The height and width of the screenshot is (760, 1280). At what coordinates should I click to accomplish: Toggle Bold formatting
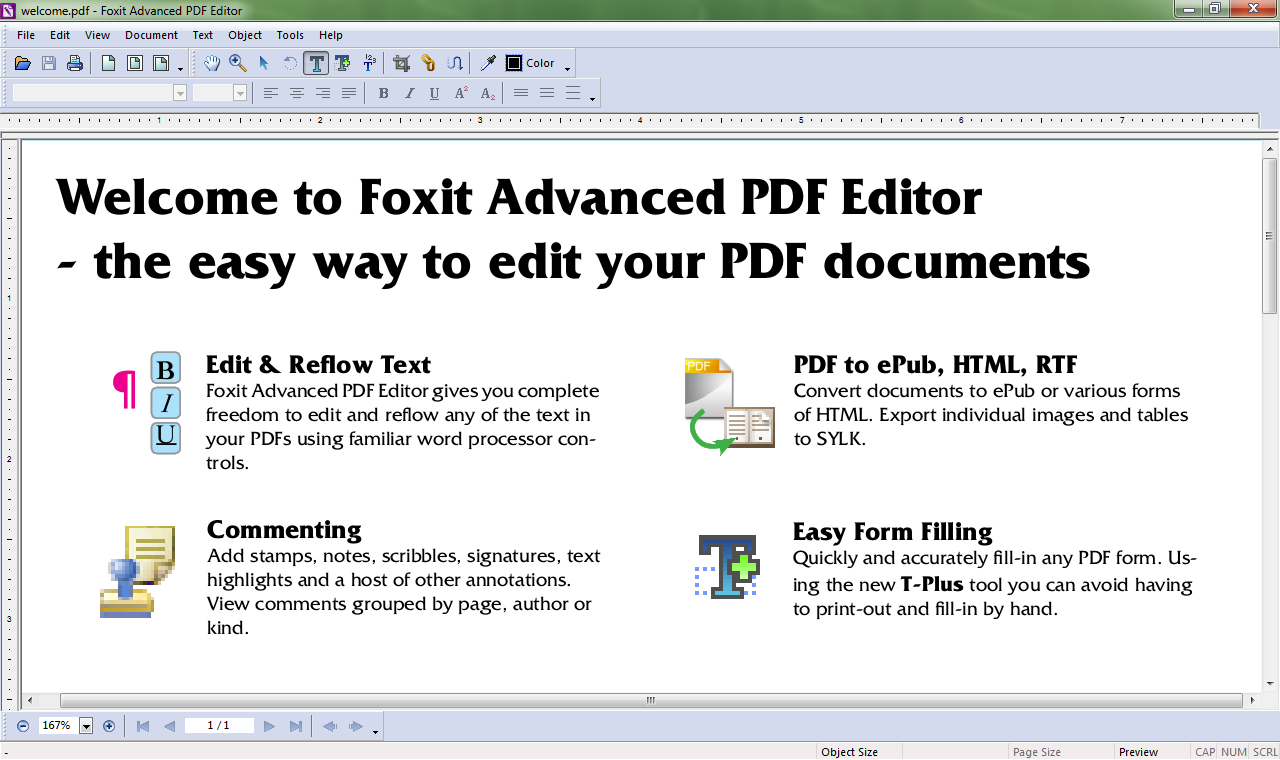pyautogui.click(x=383, y=93)
